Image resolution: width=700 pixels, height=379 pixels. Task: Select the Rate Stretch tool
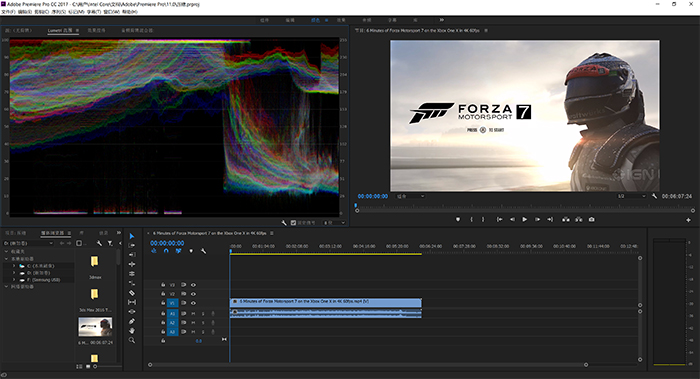point(132,283)
